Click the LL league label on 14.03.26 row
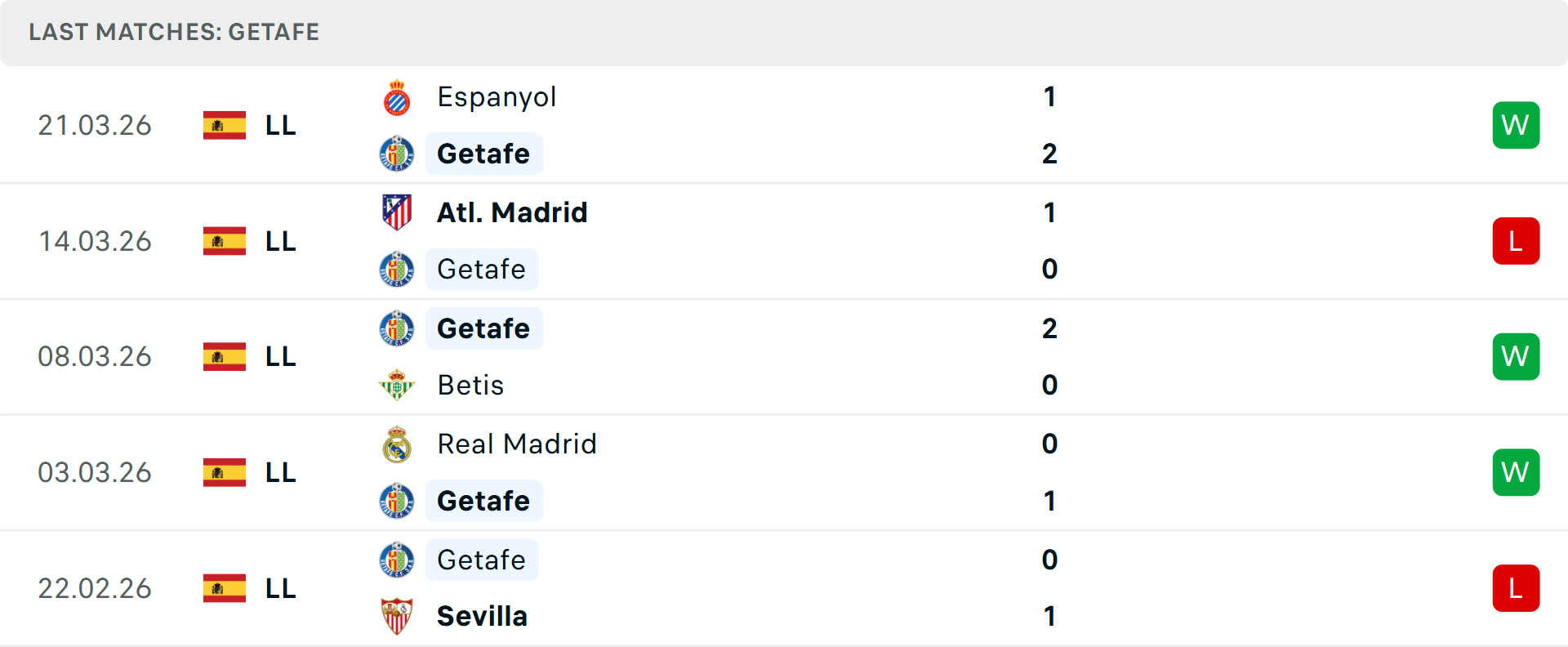 280,241
